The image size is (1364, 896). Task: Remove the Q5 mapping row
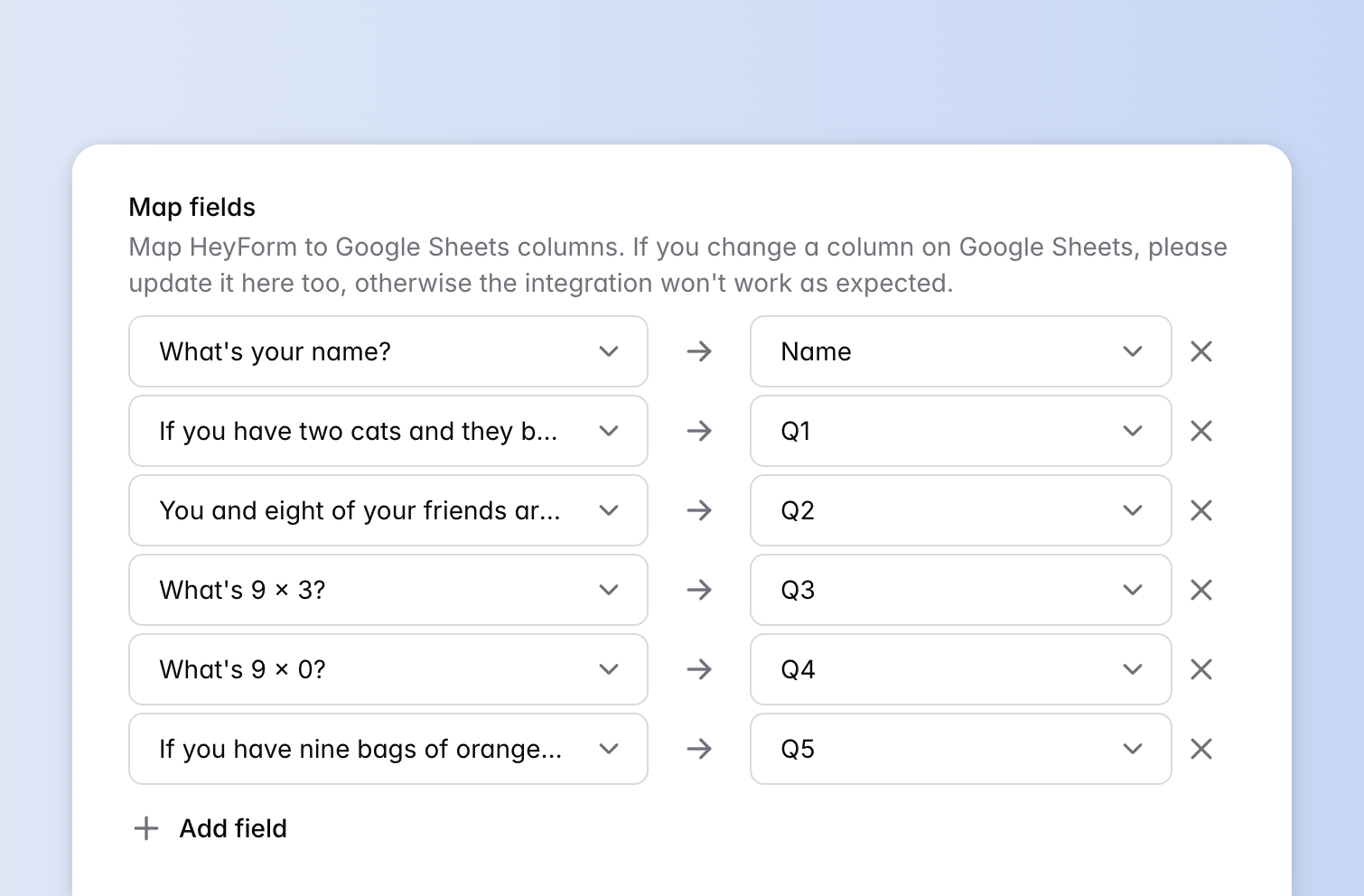pos(1201,749)
